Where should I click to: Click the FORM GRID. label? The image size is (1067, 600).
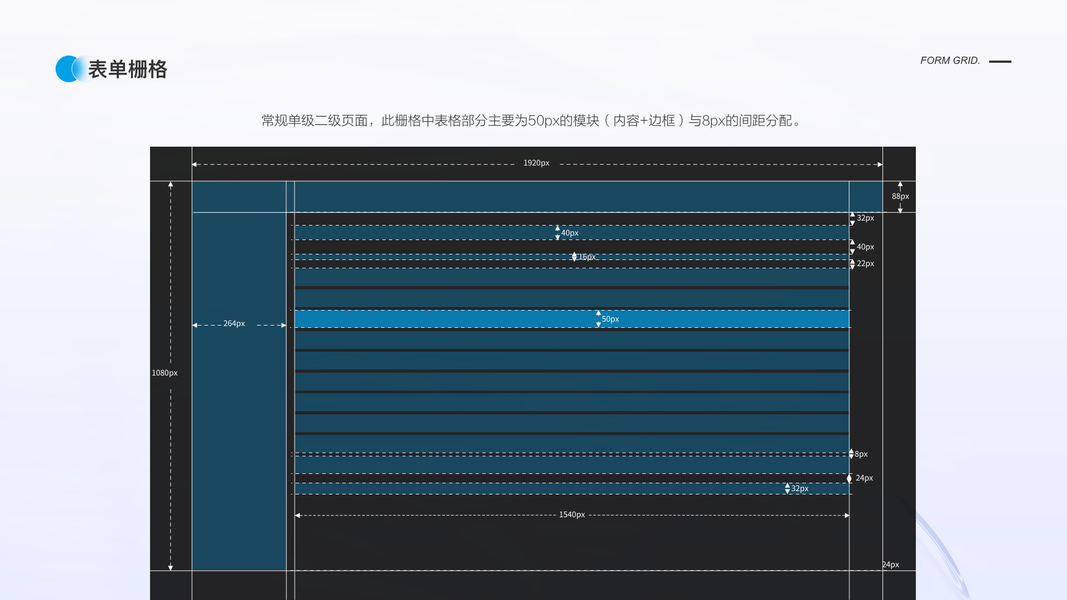point(950,61)
